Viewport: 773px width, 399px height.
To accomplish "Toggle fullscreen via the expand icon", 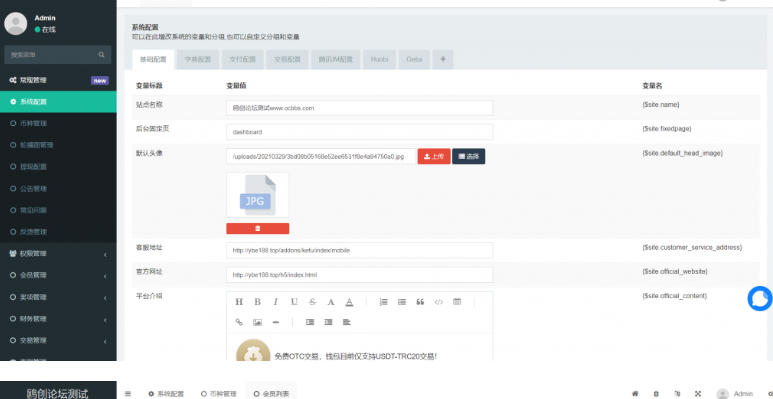I will pyautogui.click(x=698, y=394).
